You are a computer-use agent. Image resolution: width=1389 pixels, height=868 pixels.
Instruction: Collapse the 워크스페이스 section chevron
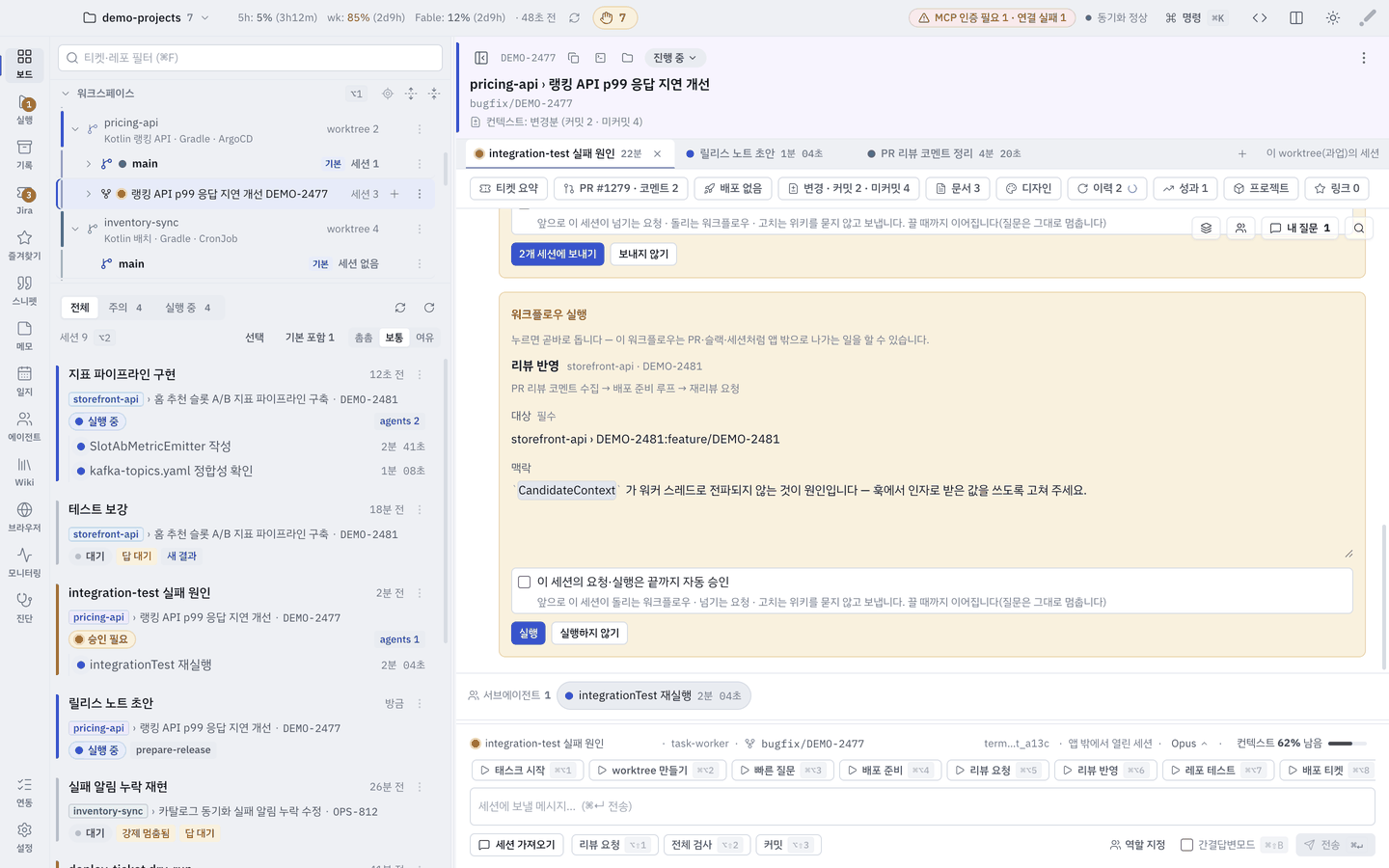(66, 94)
